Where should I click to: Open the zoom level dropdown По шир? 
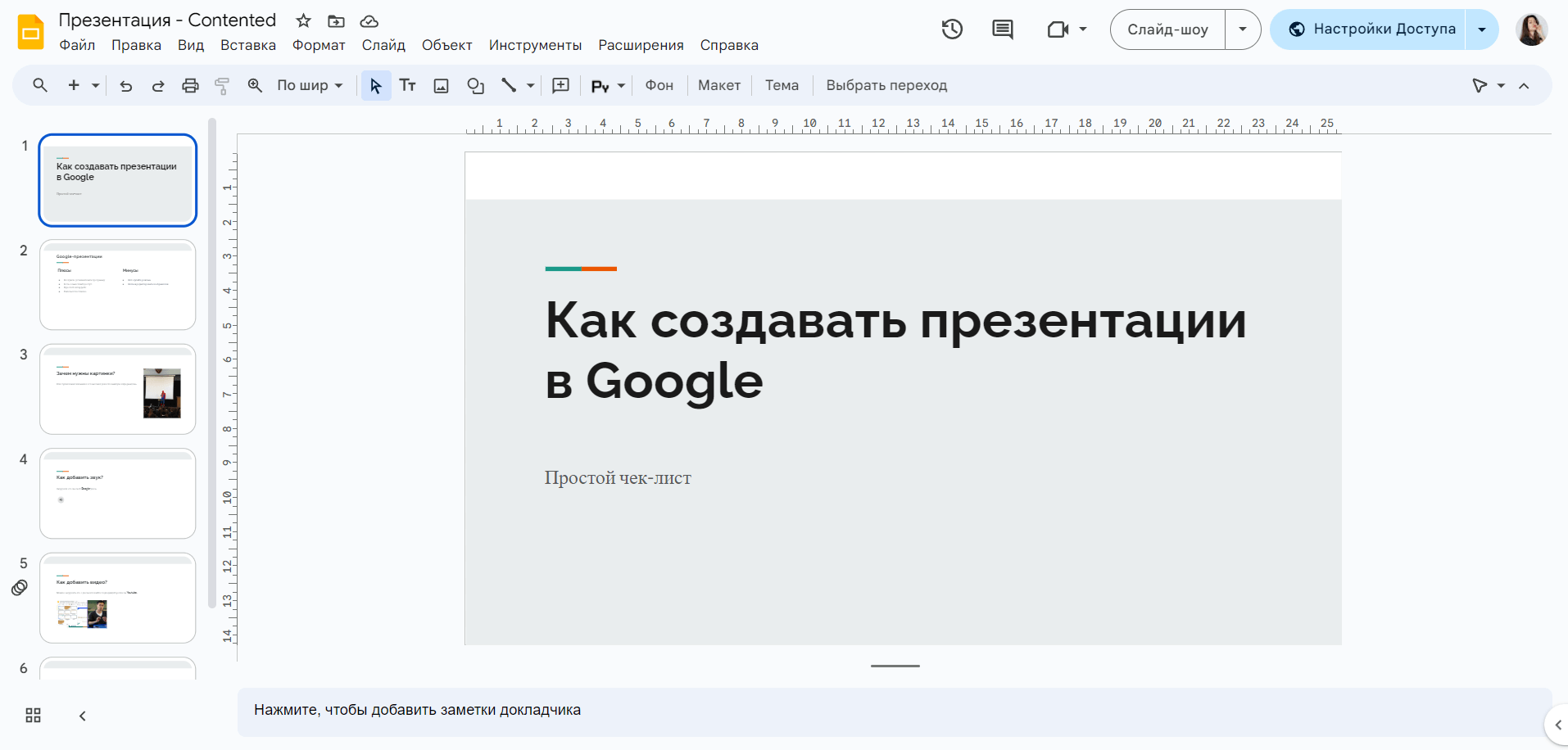coord(310,85)
